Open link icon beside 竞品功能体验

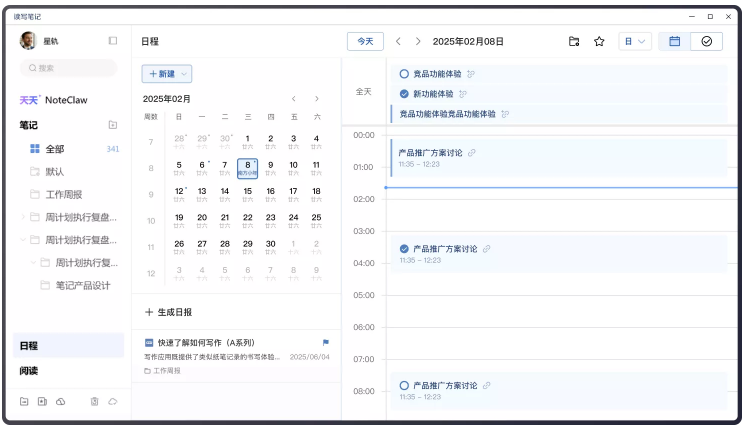(x=470, y=74)
